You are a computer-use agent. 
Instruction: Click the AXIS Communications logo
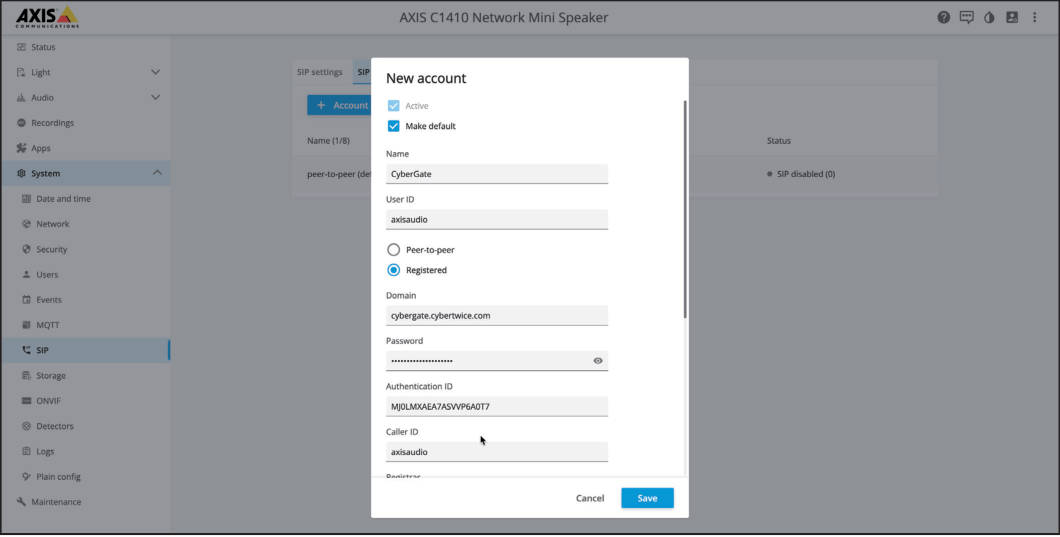click(x=47, y=17)
